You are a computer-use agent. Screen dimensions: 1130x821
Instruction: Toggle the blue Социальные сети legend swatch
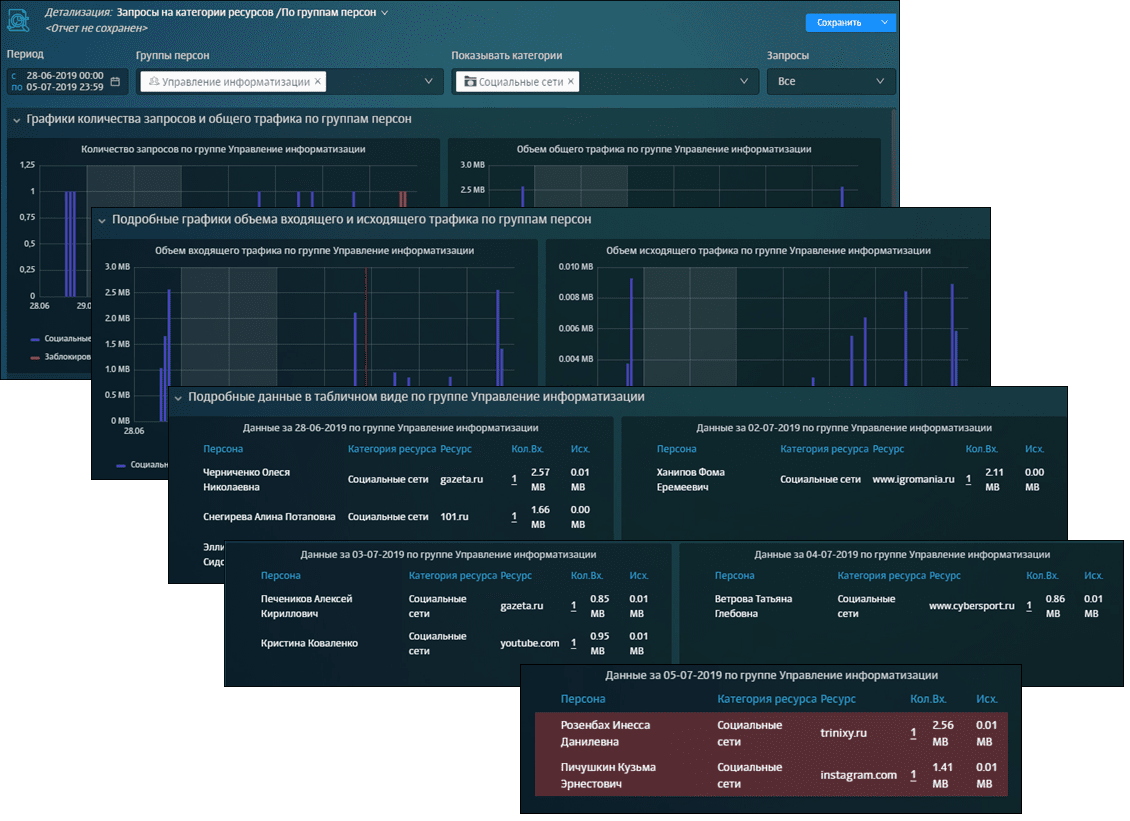click(35, 339)
